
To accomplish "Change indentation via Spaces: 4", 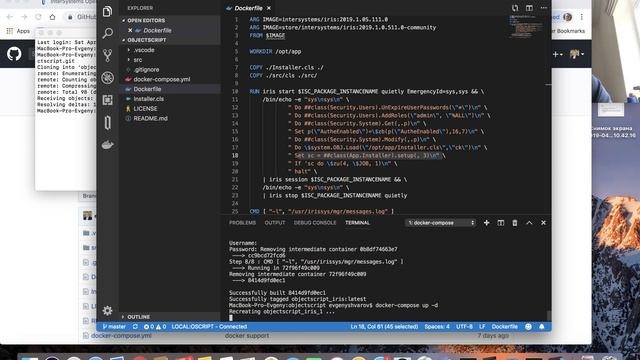I will 437,327.
